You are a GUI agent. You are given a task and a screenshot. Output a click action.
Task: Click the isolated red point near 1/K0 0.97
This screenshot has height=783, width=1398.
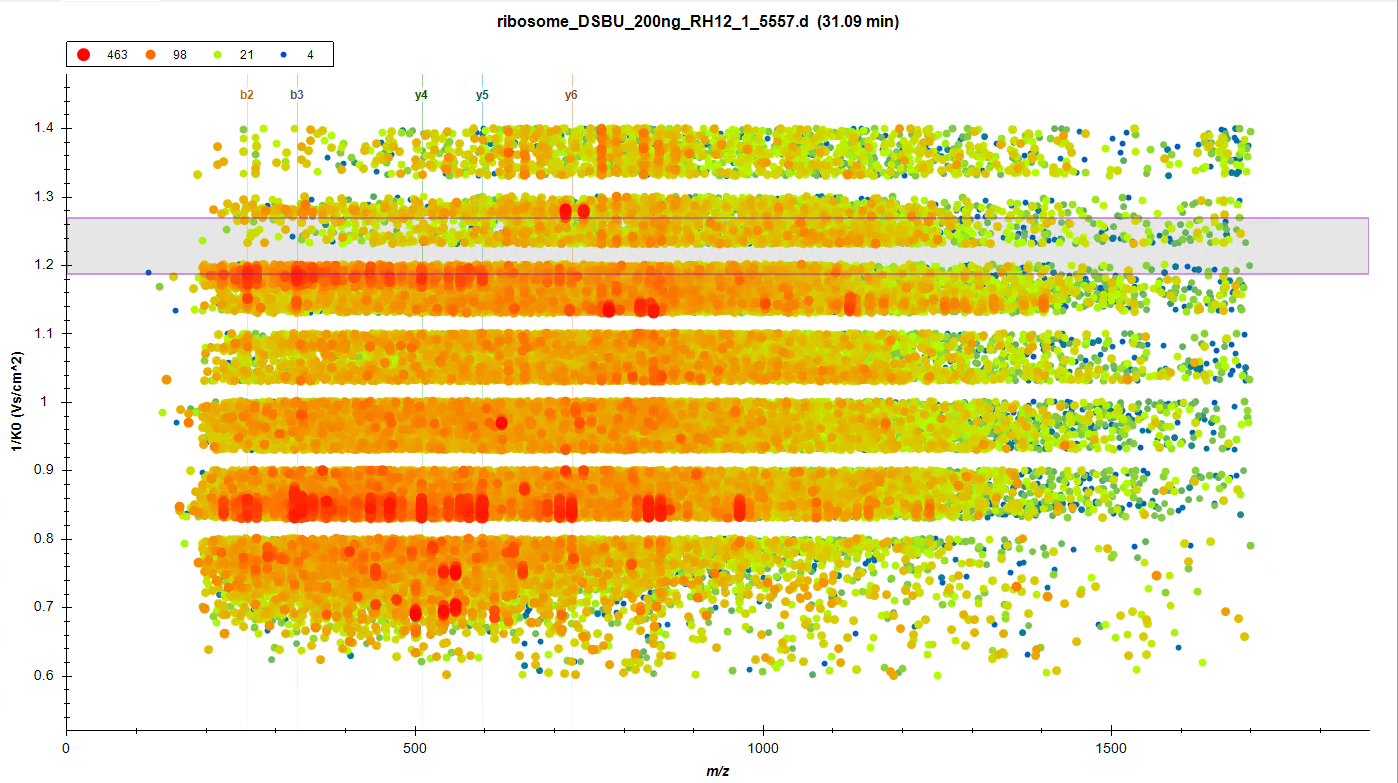[502, 422]
